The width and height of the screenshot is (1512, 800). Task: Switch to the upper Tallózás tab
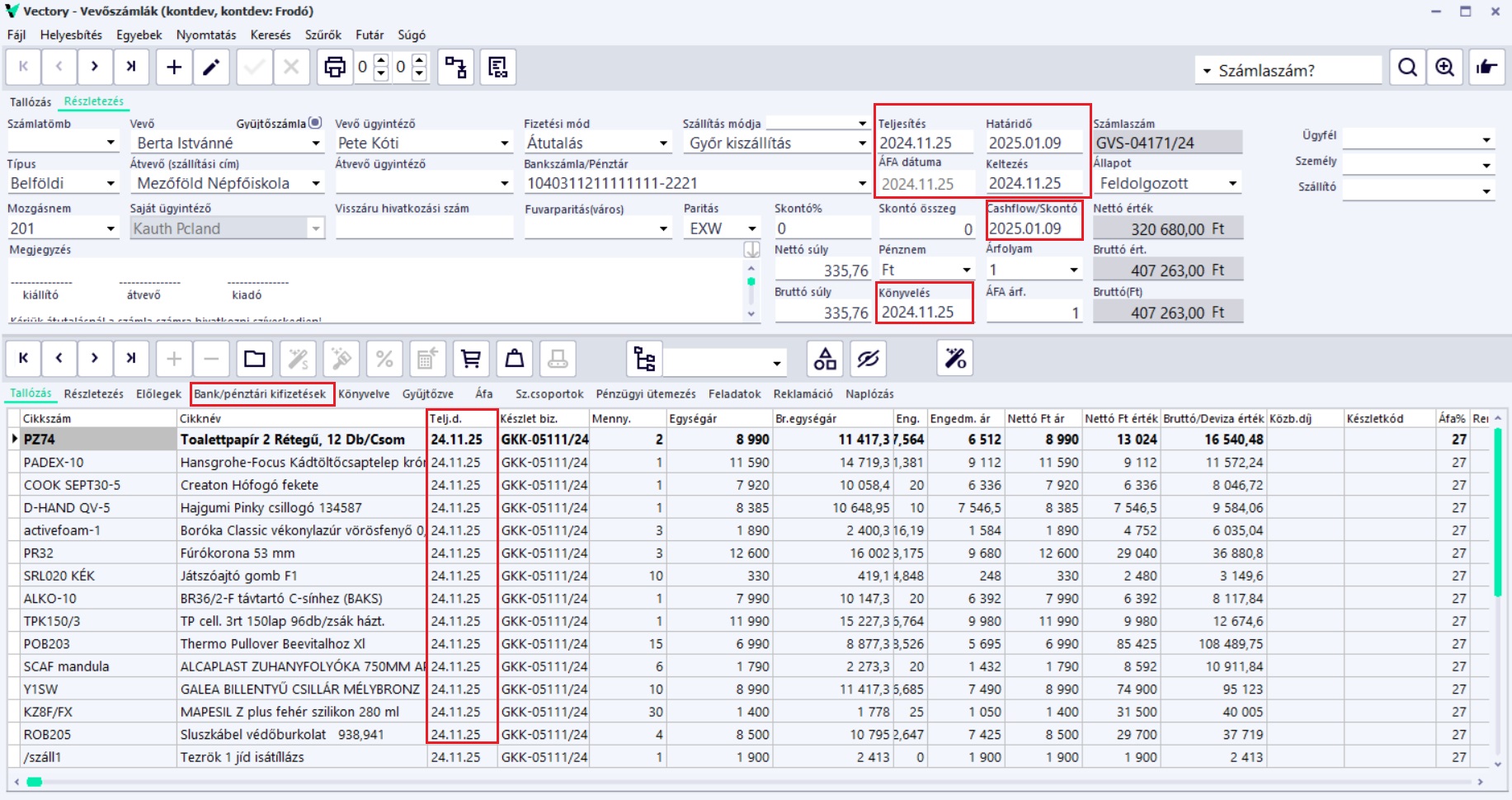31,102
